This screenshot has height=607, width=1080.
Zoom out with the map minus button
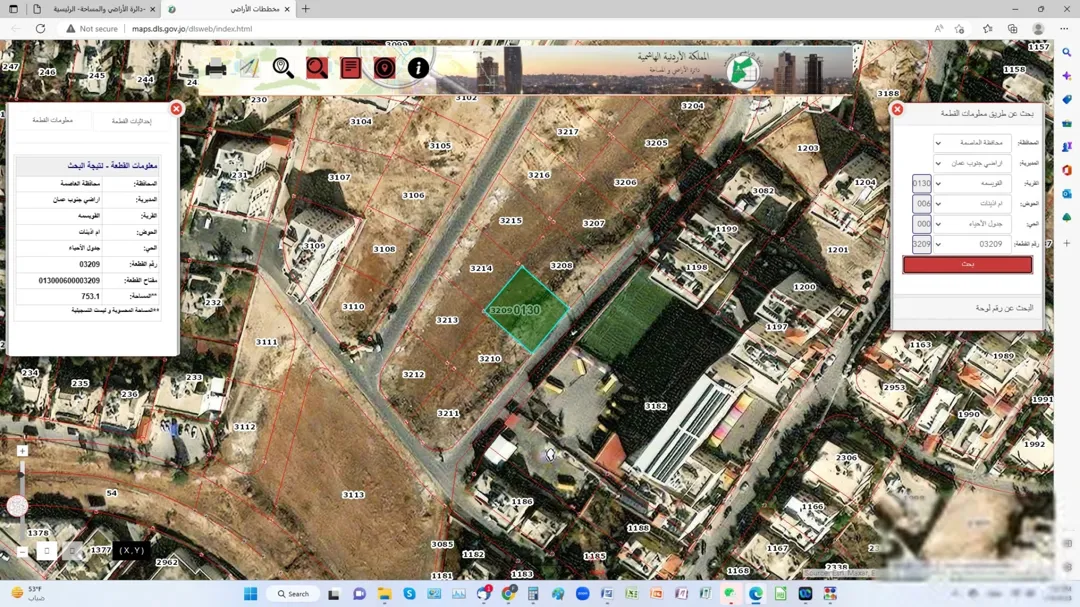tap(22, 552)
